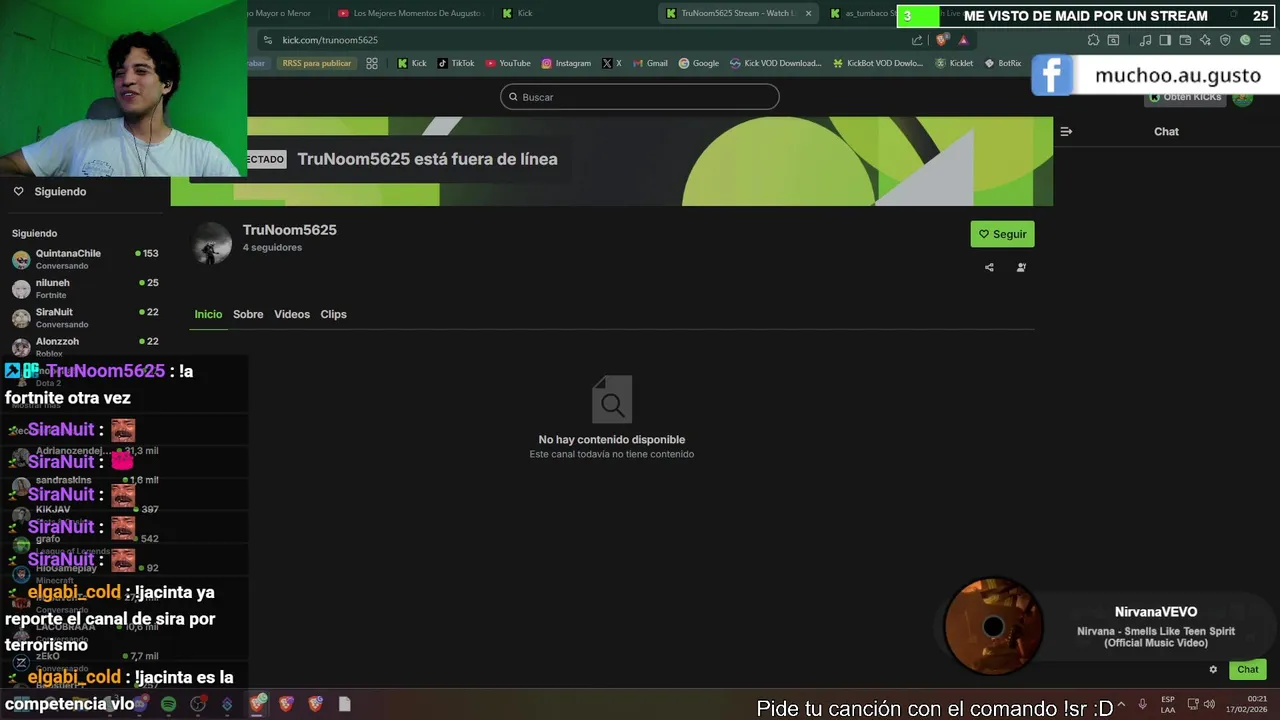Open the Videos channel tab
The width and height of the screenshot is (1280, 720).
[x=292, y=314]
